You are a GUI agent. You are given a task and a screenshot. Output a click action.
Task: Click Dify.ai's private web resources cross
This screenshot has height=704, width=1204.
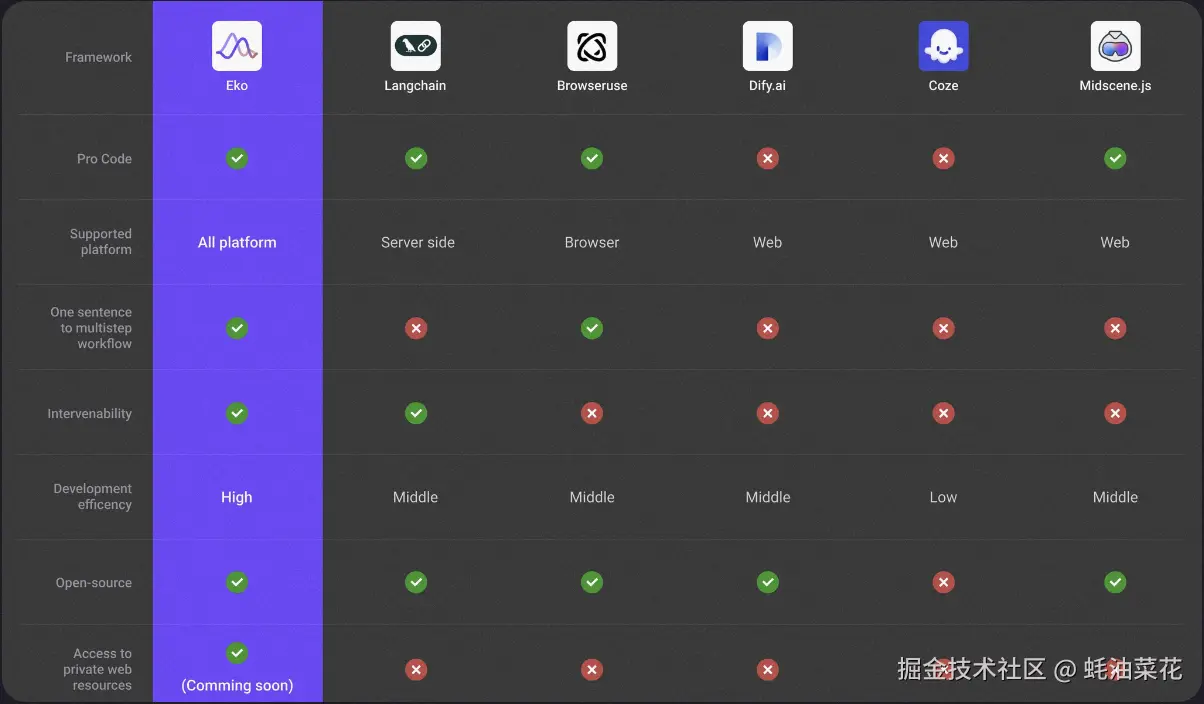point(768,670)
